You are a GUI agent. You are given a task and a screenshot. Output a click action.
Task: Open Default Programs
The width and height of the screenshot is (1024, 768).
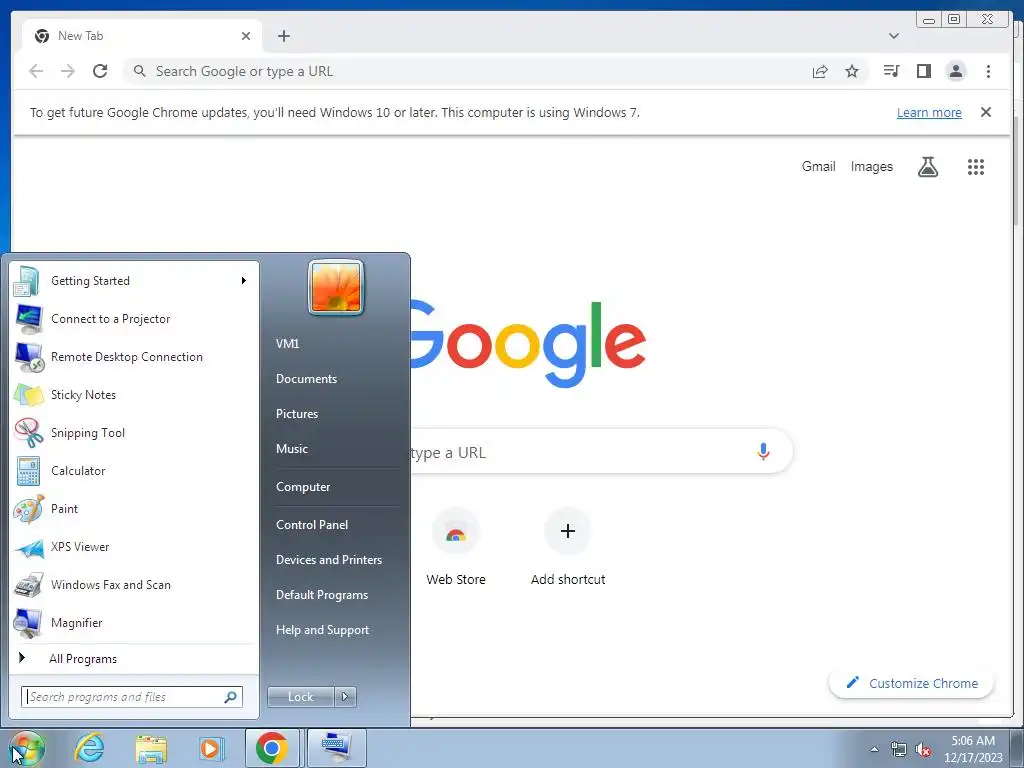[322, 595]
